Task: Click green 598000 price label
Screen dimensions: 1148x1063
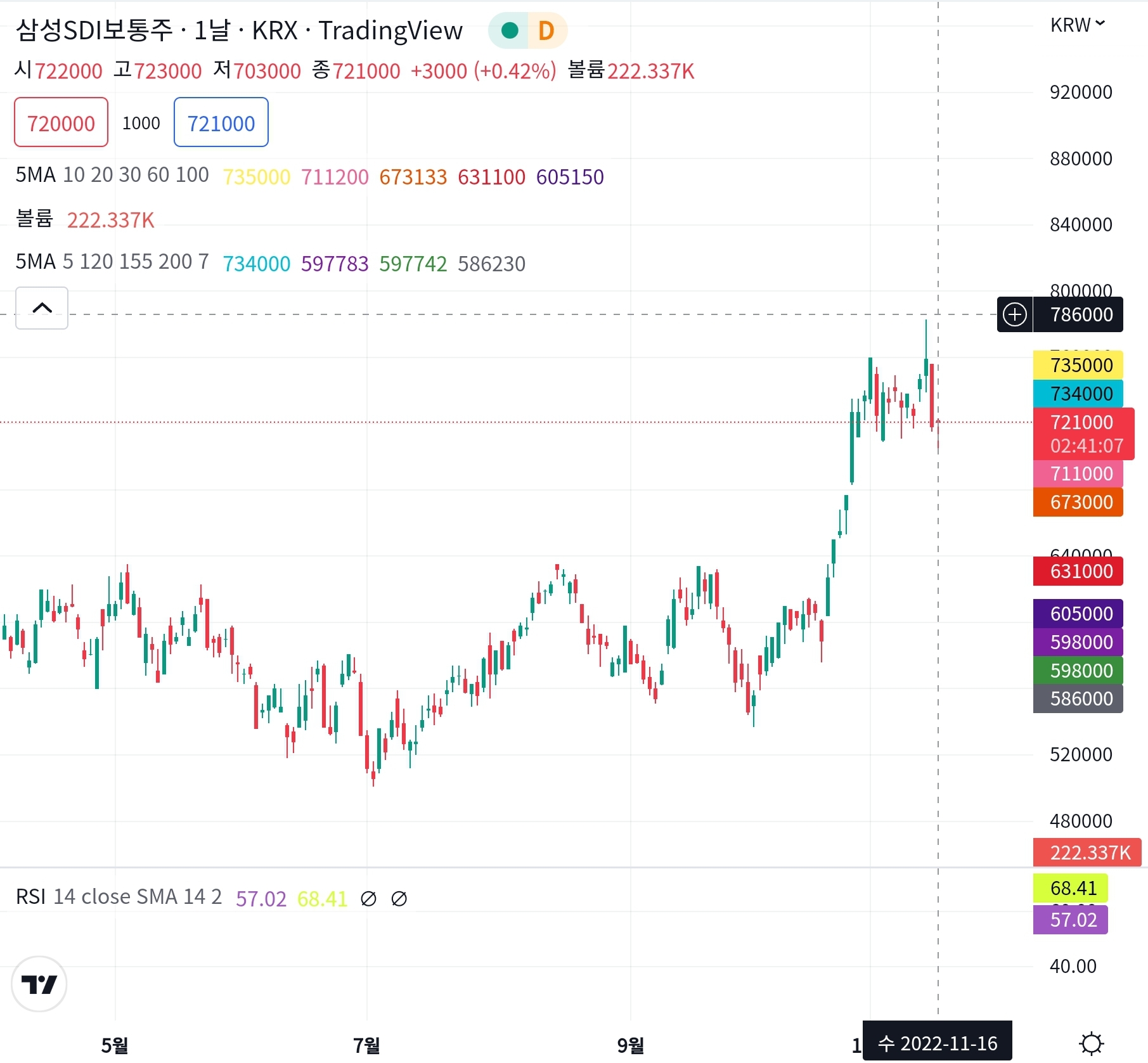Action: click(1078, 671)
